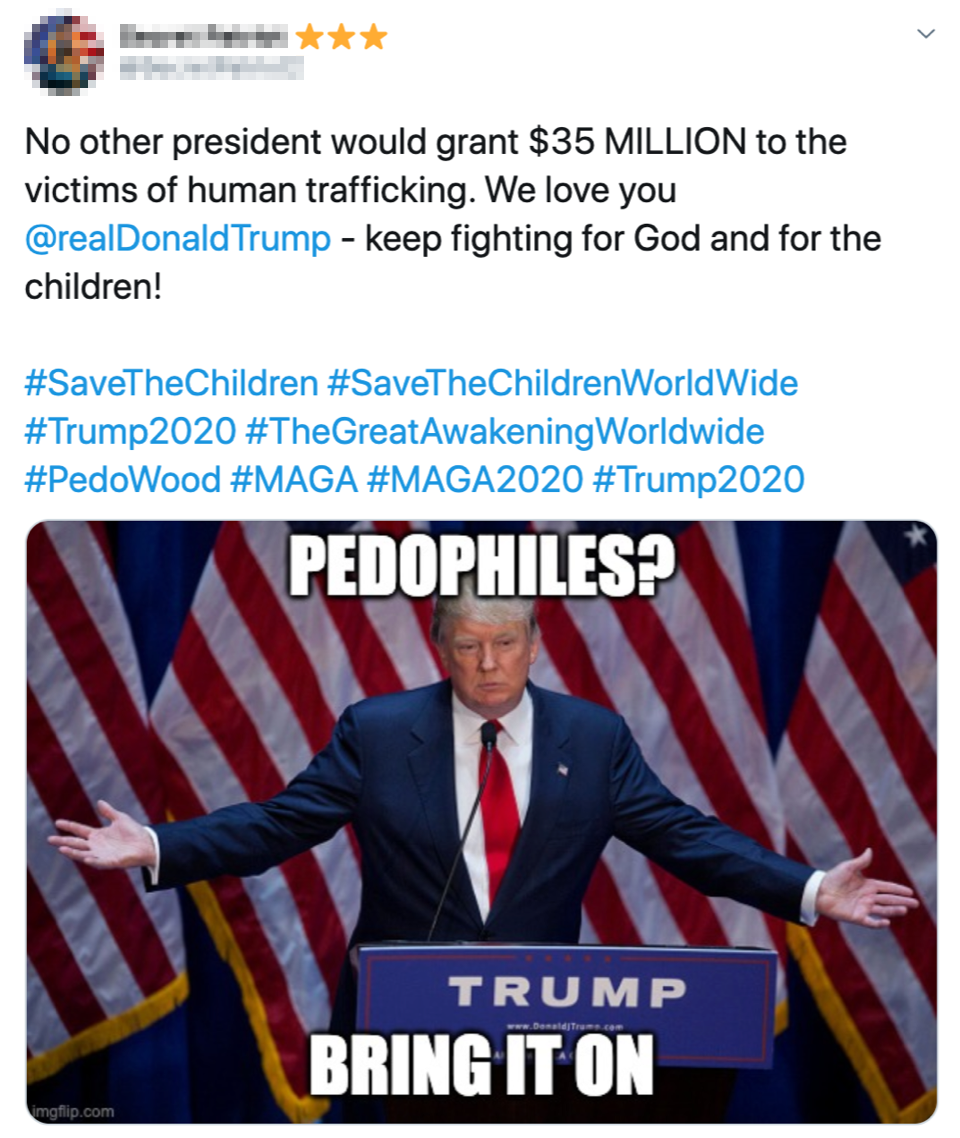The image size is (960, 1138).
Task: Click the three orange stars beside the name
Action: click(x=341, y=36)
